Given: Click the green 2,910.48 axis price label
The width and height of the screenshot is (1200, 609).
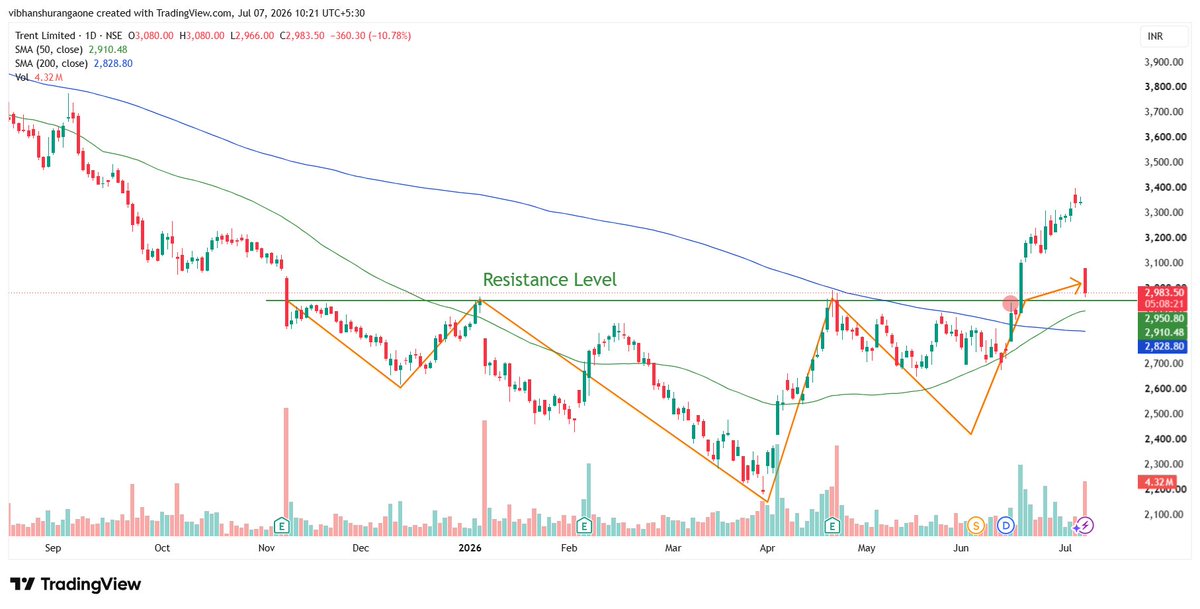Looking at the screenshot, I should click(x=1164, y=332).
